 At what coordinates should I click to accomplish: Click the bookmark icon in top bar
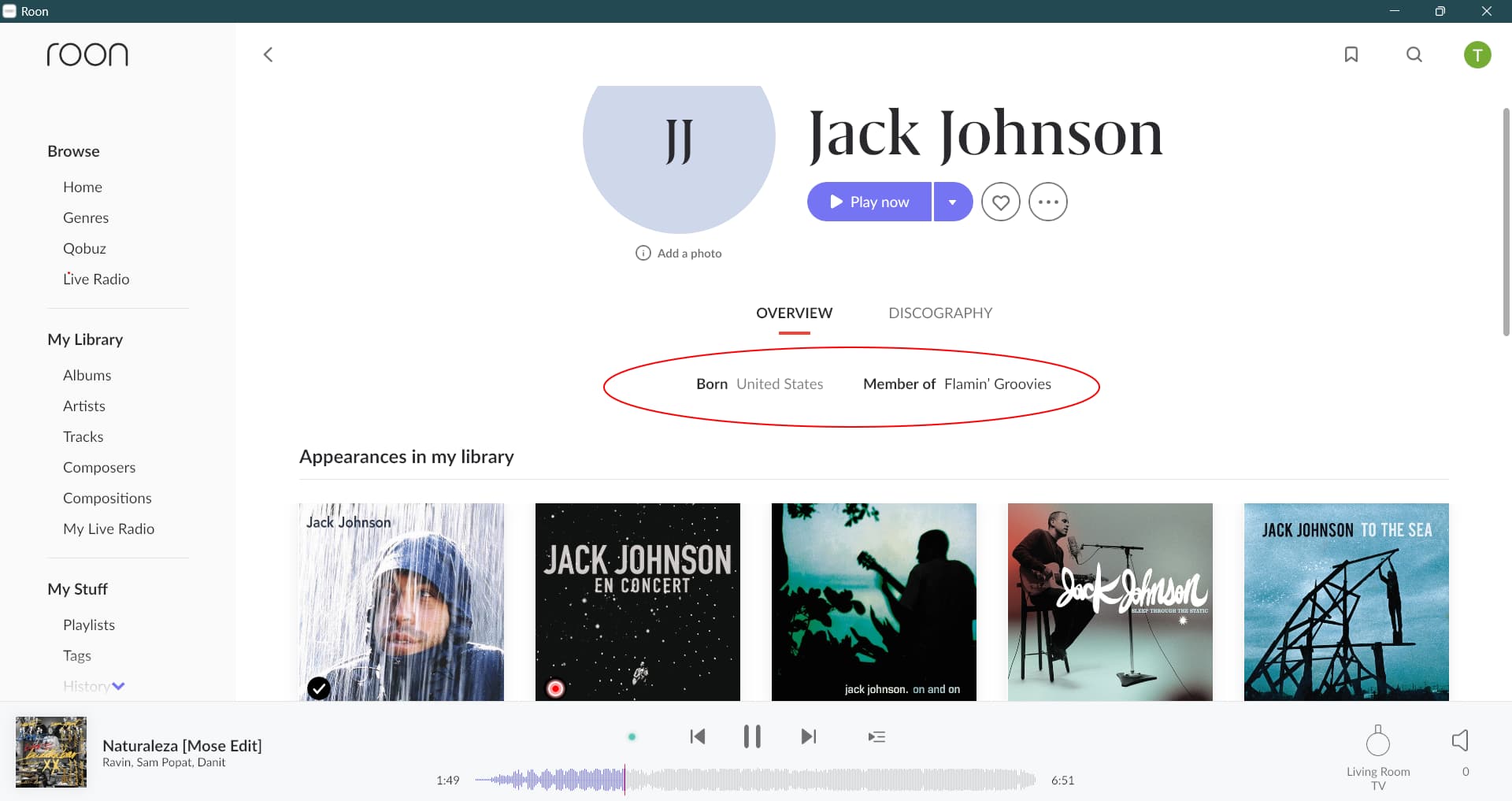tap(1351, 54)
